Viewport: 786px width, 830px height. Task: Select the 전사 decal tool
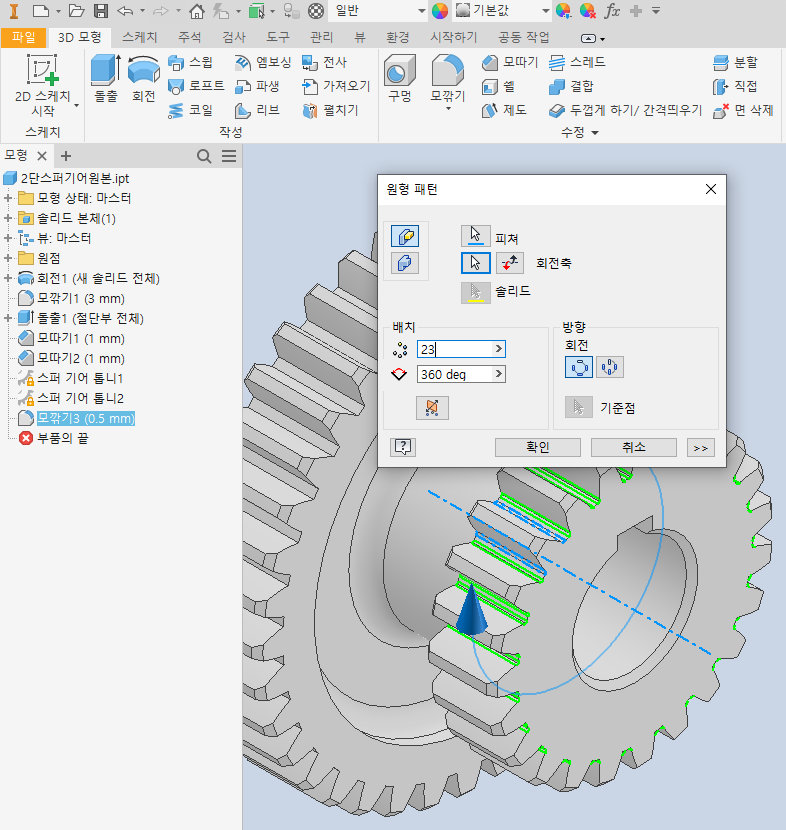(x=324, y=62)
